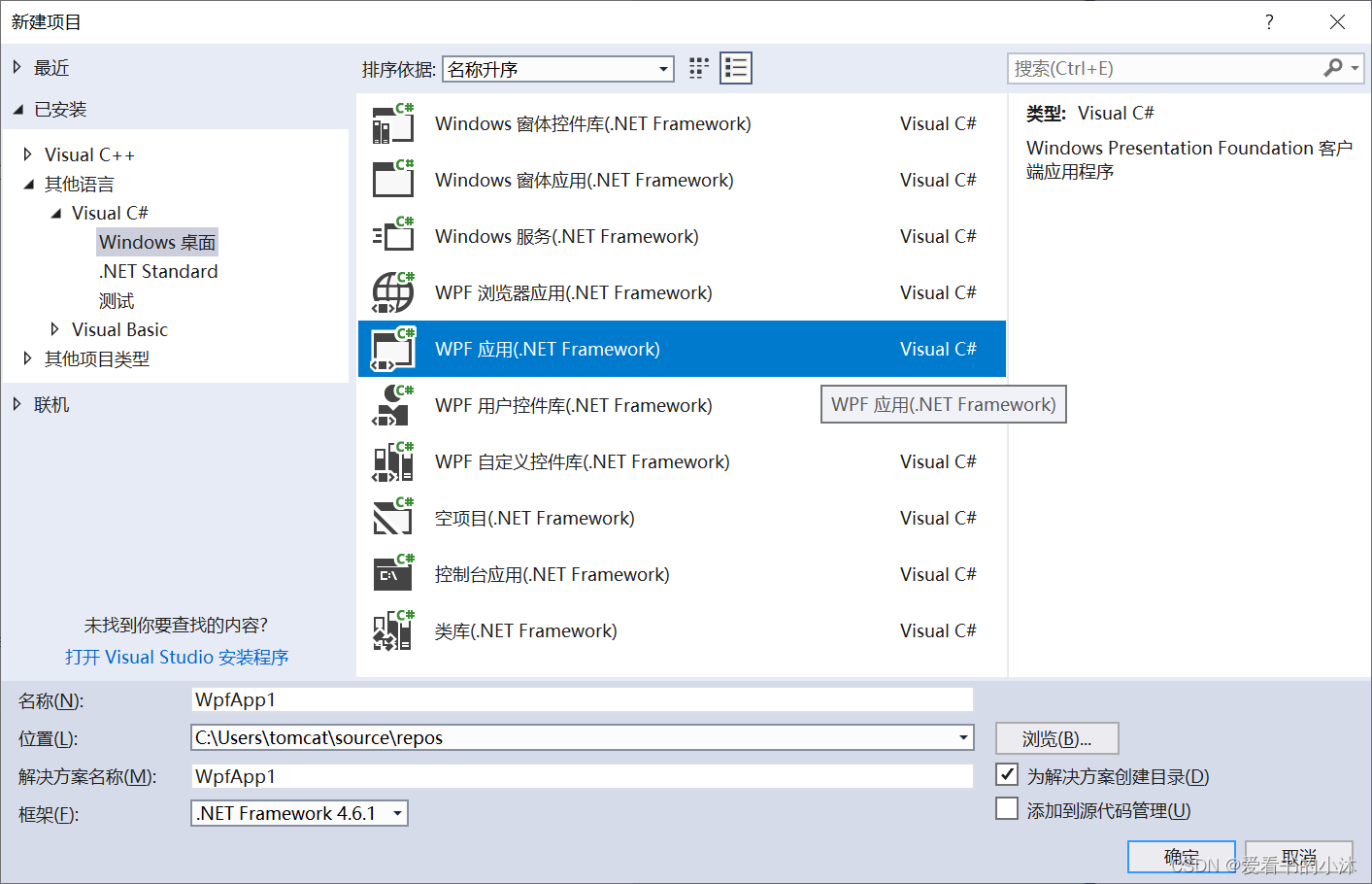Image resolution: width=1372 pixels, height=884 pixels.
Task: Click the search magnifier icon
Action: [x=1333, y=68]
